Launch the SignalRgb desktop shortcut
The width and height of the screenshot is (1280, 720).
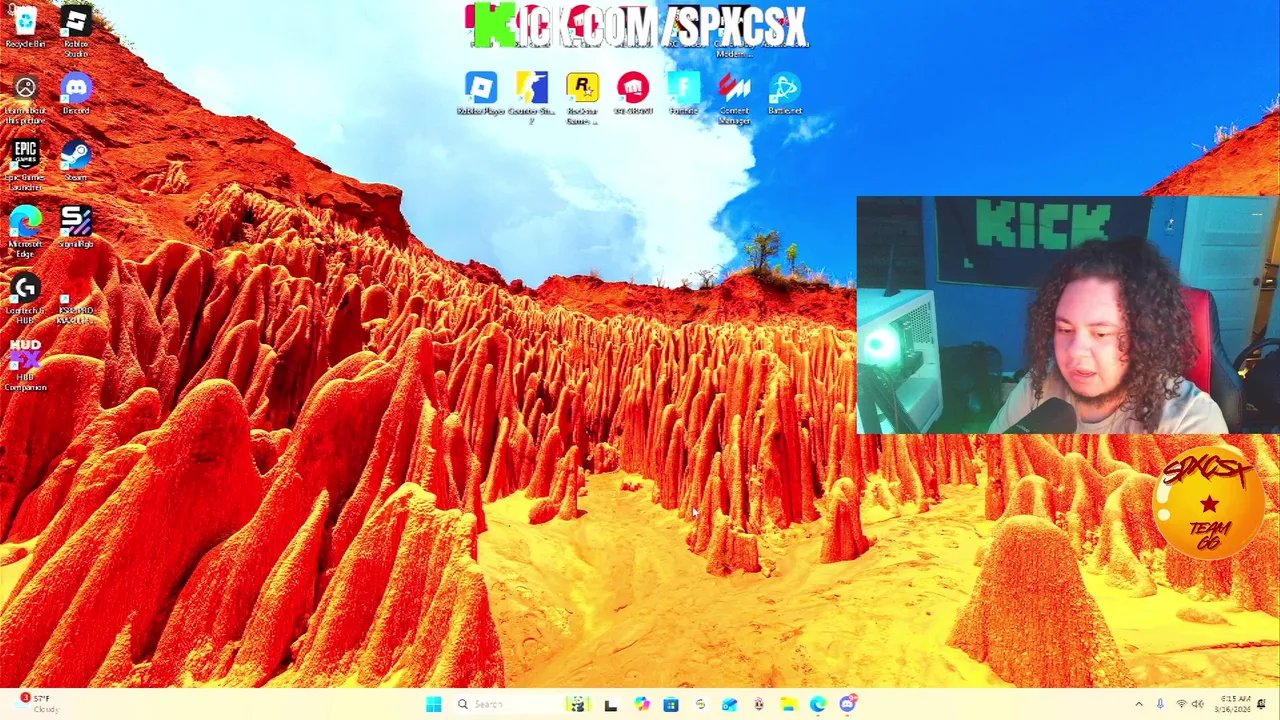(76, 228)
